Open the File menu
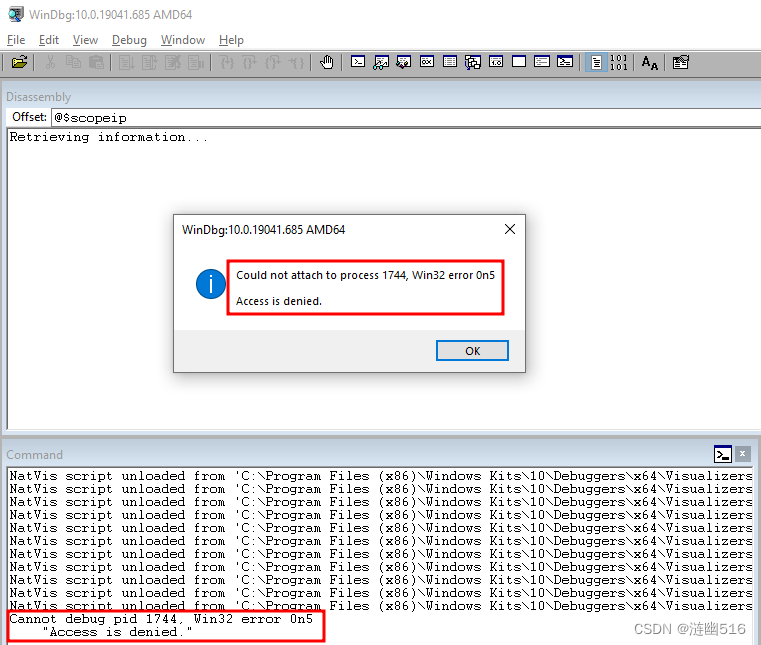Viewport: 761px width, 645px height. coord(16,40)
